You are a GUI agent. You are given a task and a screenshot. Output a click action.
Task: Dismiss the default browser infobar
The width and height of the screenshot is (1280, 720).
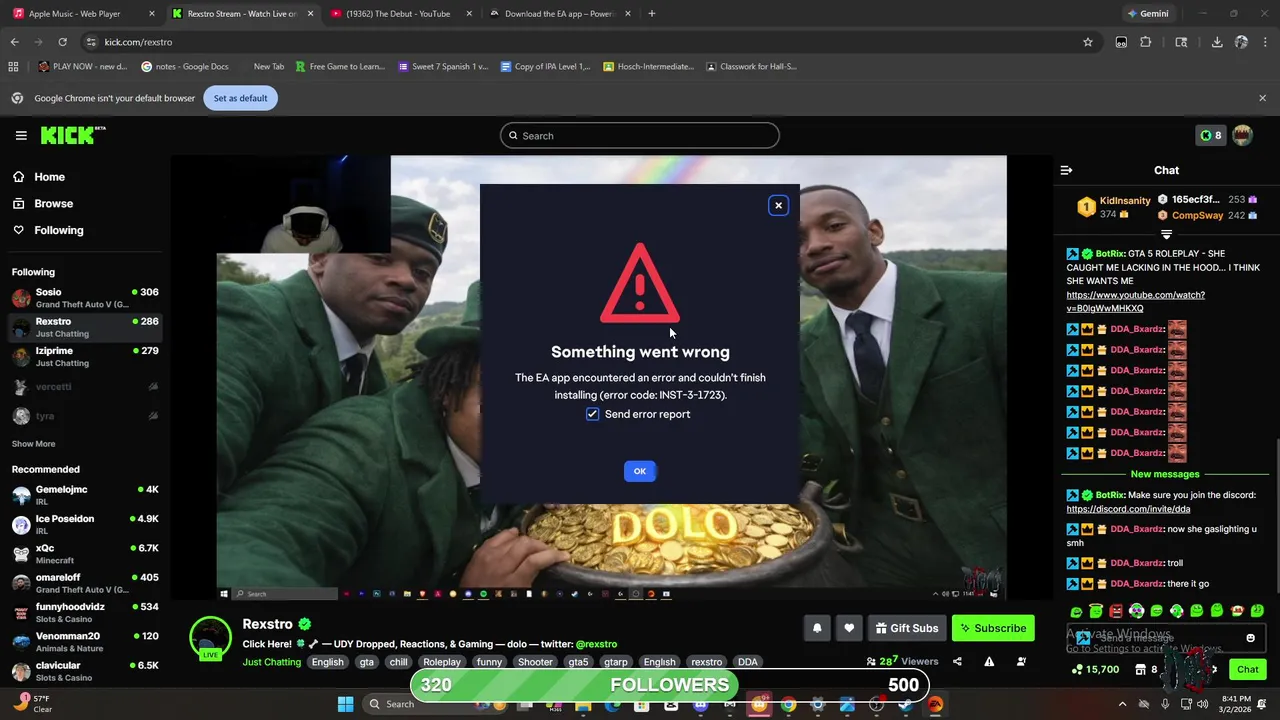click(x=1262, y=98)
